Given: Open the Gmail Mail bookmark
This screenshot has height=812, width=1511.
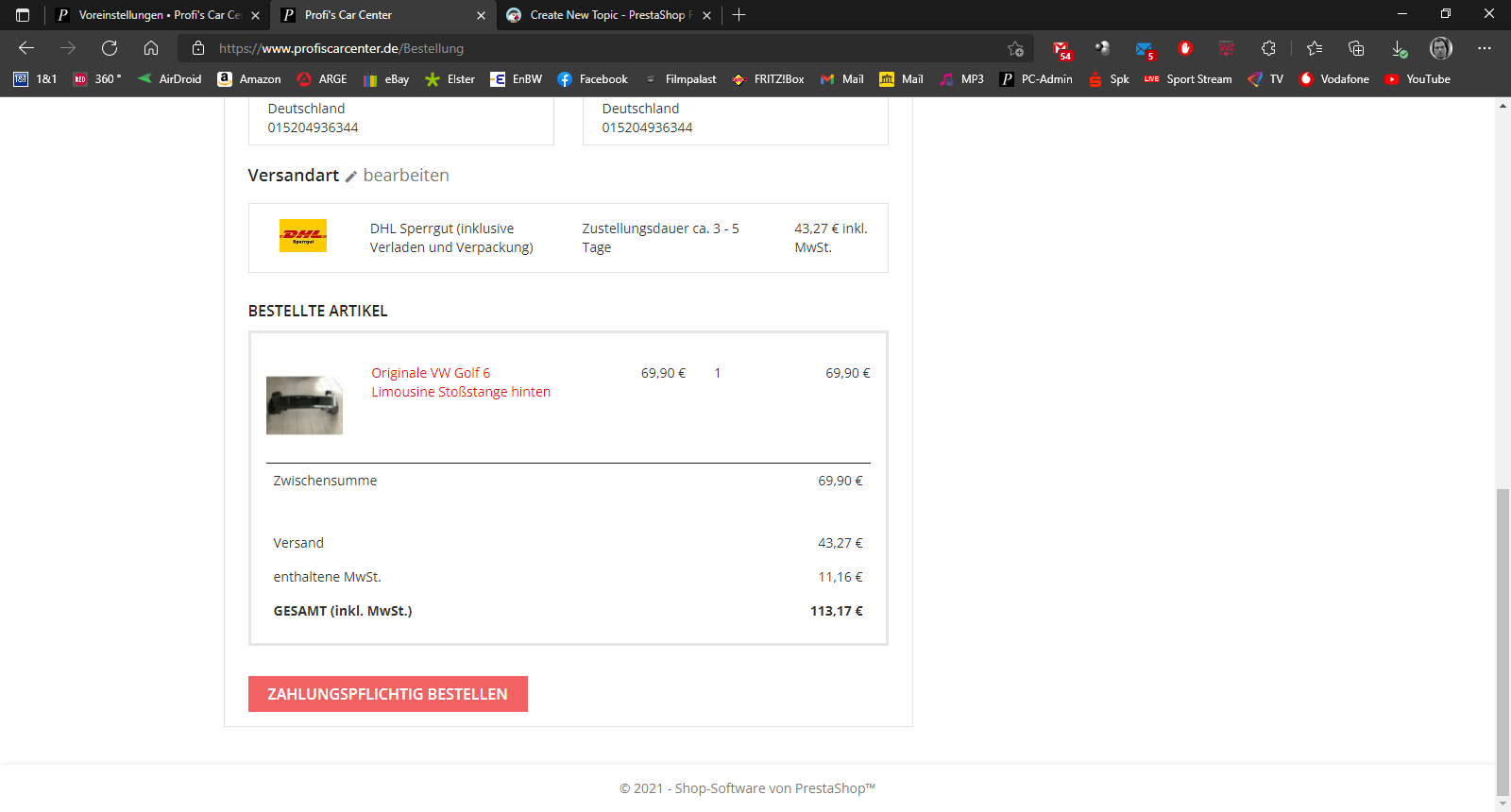Looking at the screenshot, I should tap(841, 79).
